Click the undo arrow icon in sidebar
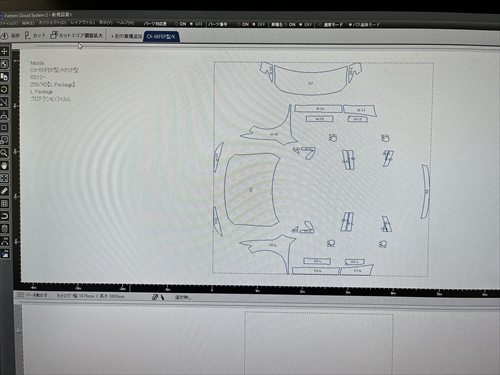The image size is (500, 375). click(x=4, y=216)
